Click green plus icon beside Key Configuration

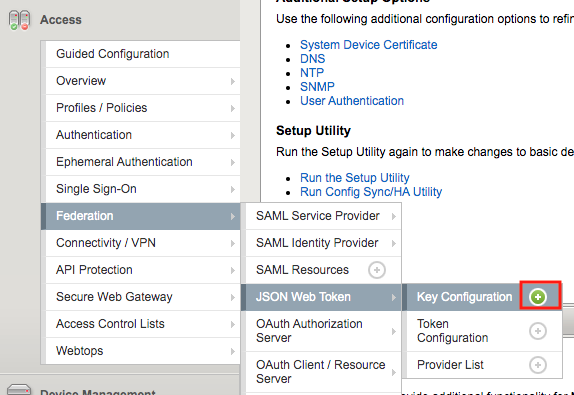tap(538, 297)
